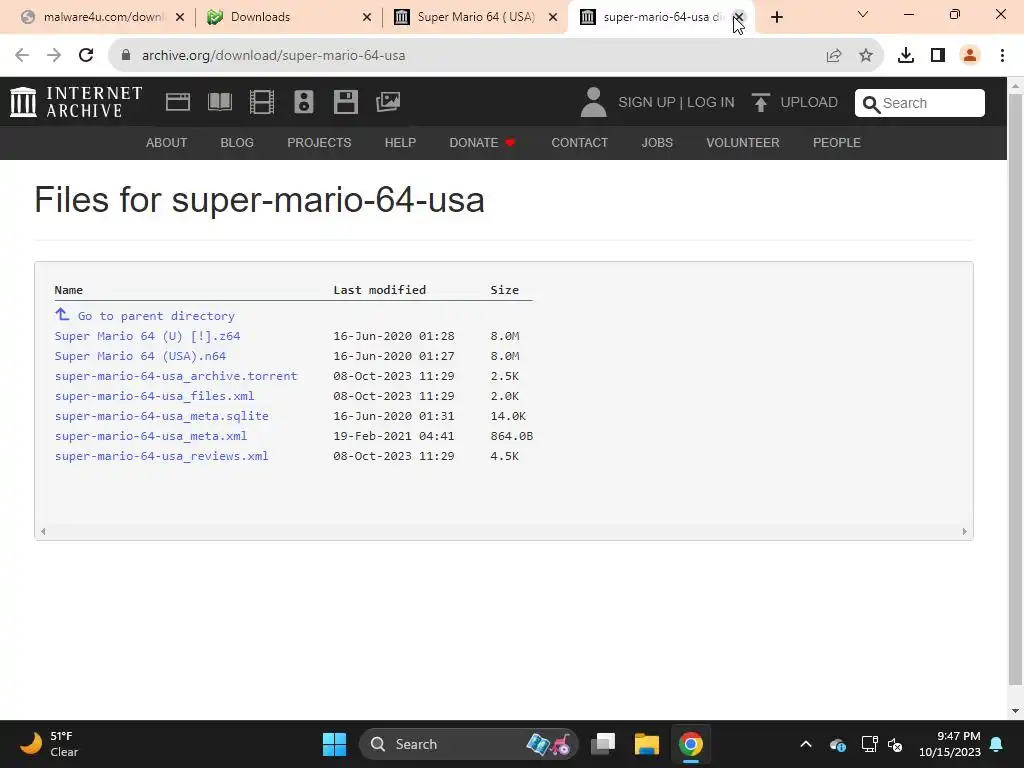1024x768 pixels.
Task: Open super-mario-64-usa_archive.torrent link
Action: pos(176,376)
